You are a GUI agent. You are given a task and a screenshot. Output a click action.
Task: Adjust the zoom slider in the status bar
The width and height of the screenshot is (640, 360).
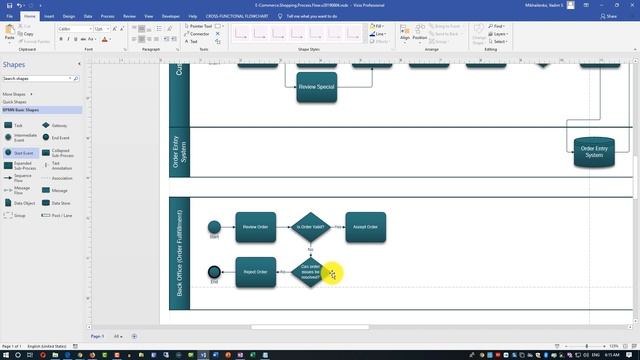point(587,346)
